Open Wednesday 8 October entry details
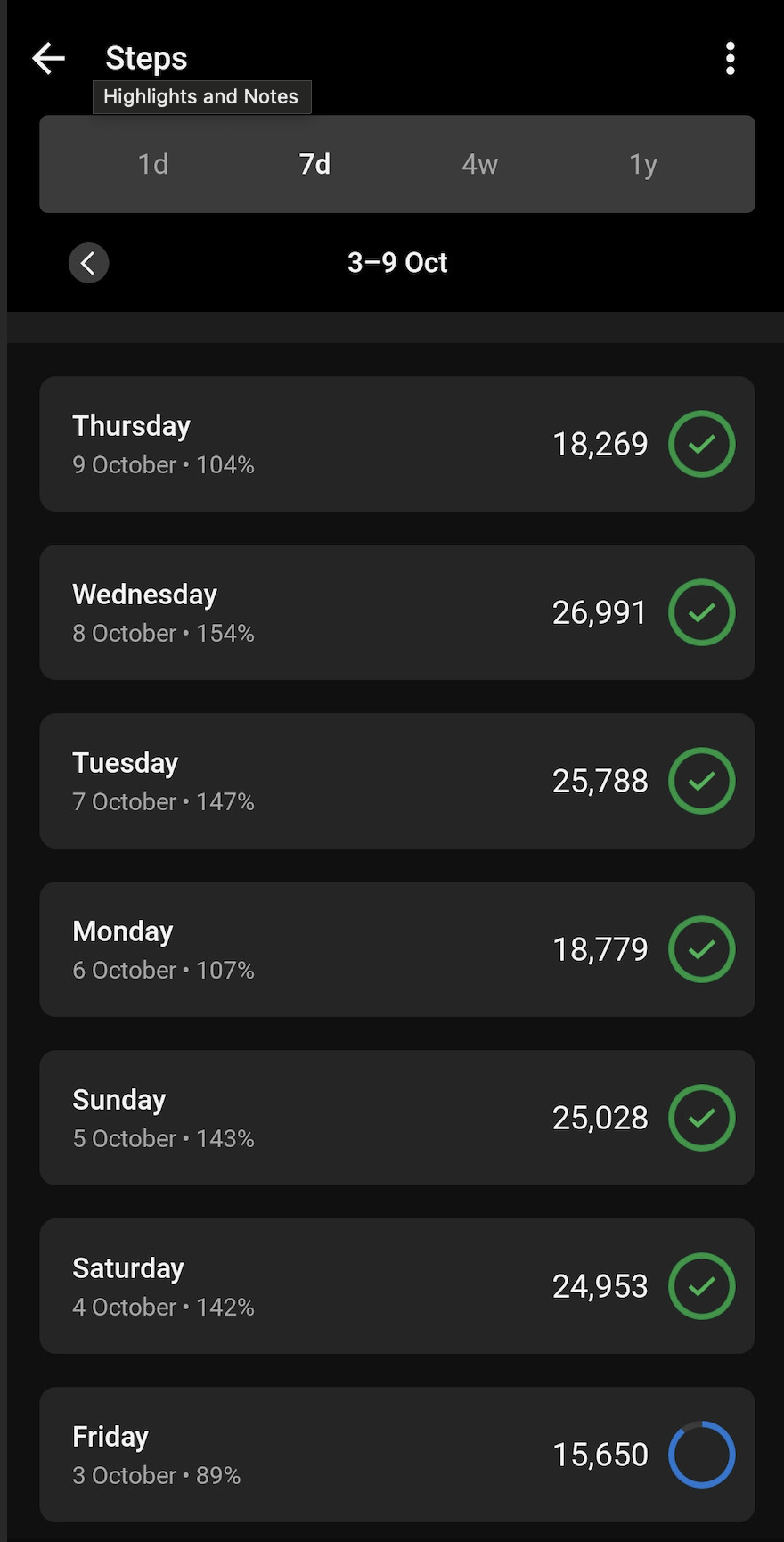 pos(356,612)
